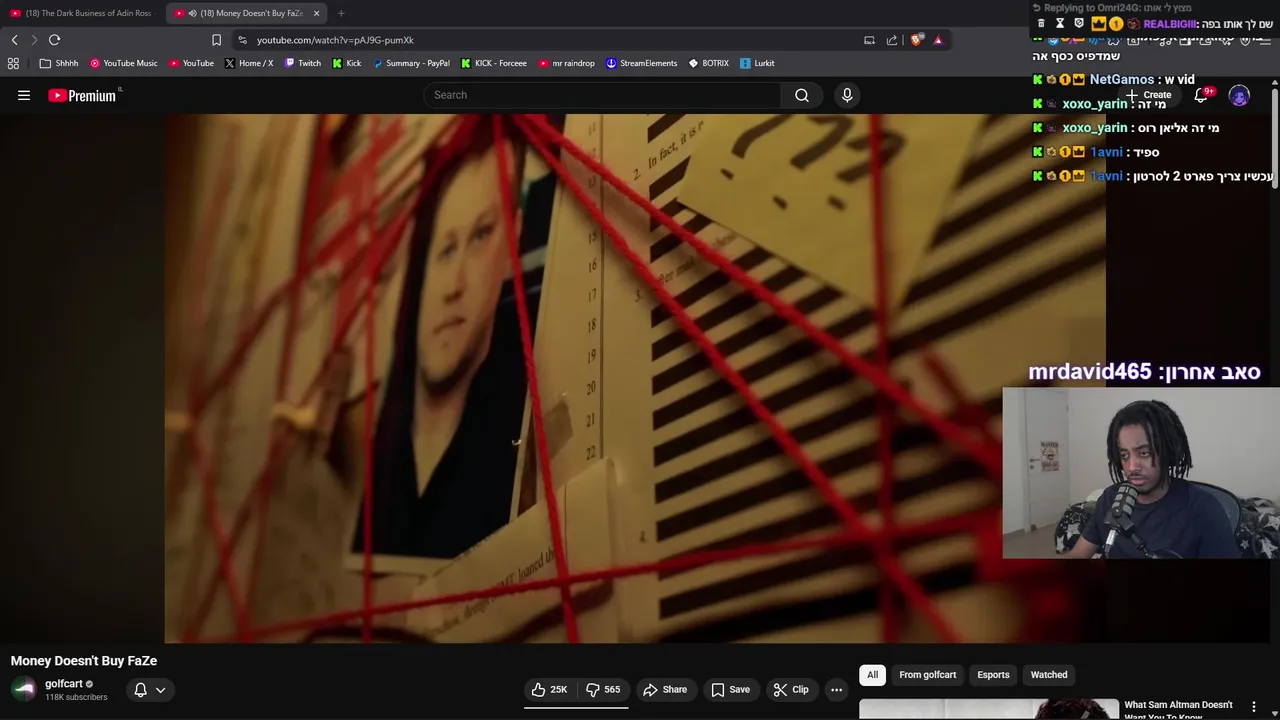Click the hourglass timeout icon in chat

[1060, 24]
